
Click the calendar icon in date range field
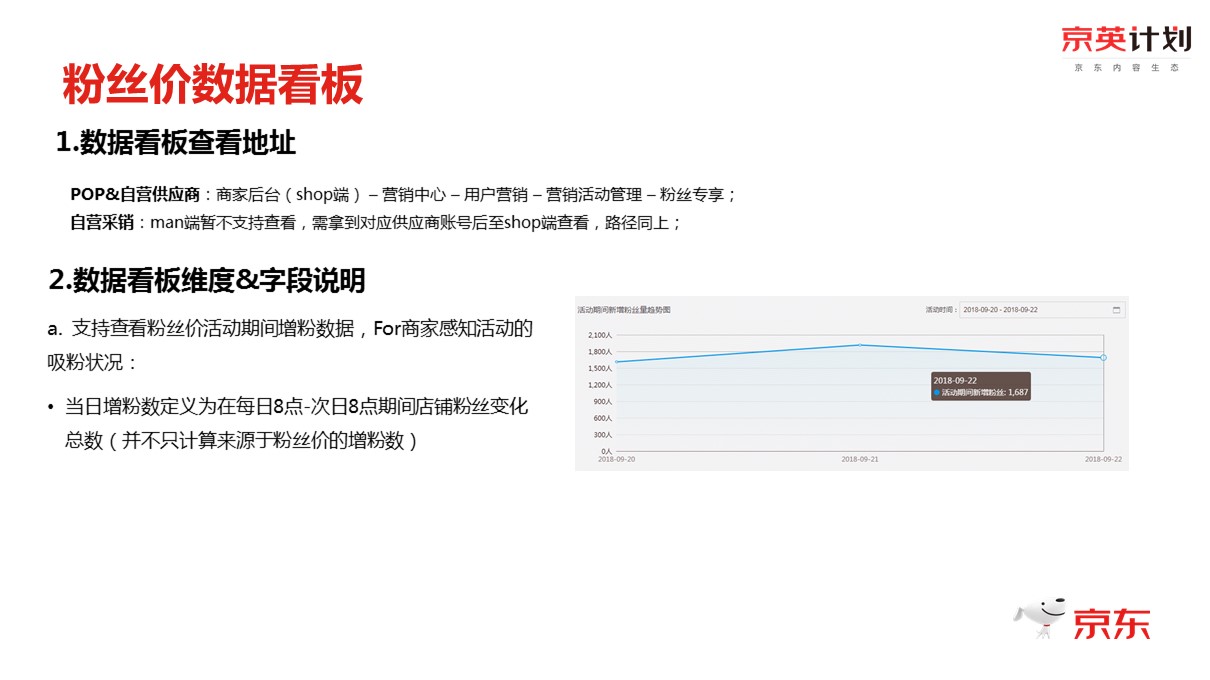pos(1116,310)
